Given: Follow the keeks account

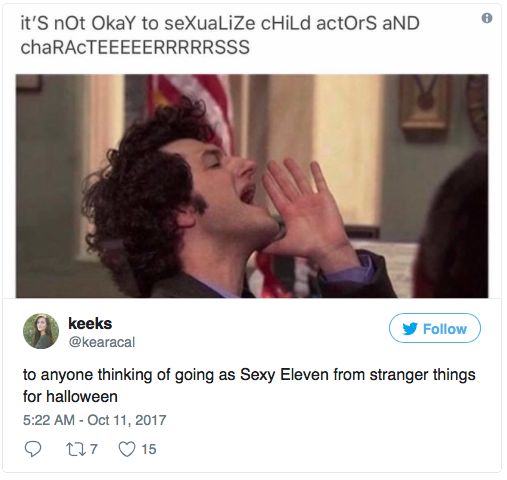Looking at the screenshot, I should click(x=435, y=328).
